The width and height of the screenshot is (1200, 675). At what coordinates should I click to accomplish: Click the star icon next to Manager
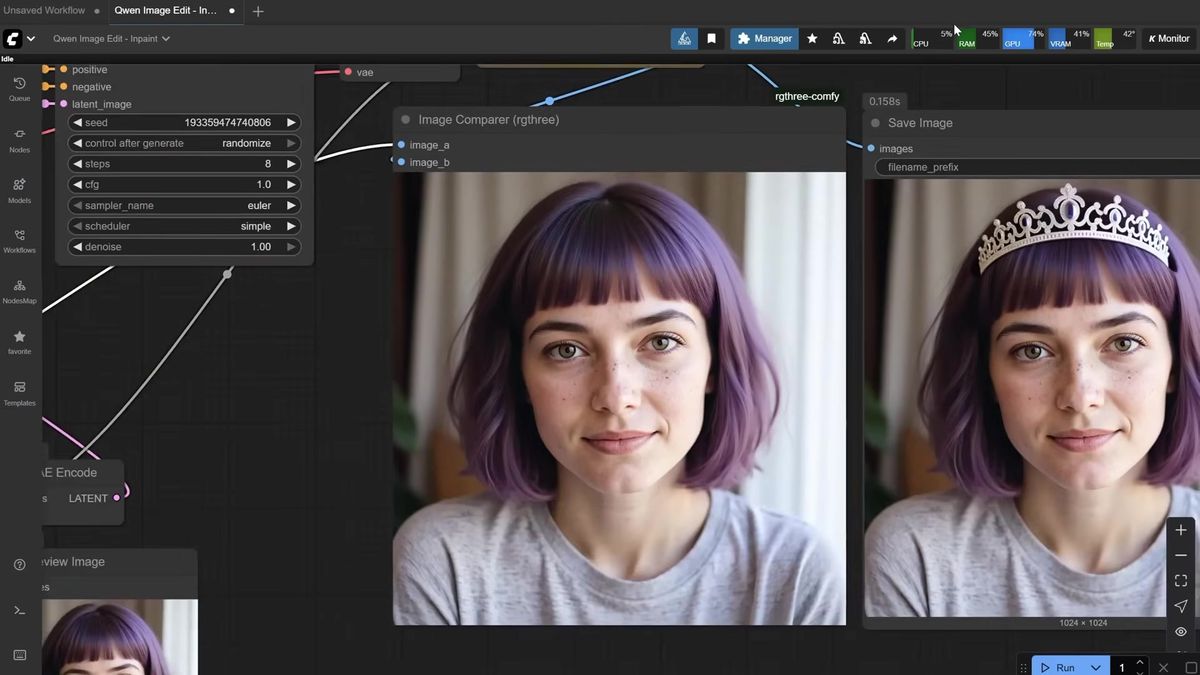coord(812,38)
